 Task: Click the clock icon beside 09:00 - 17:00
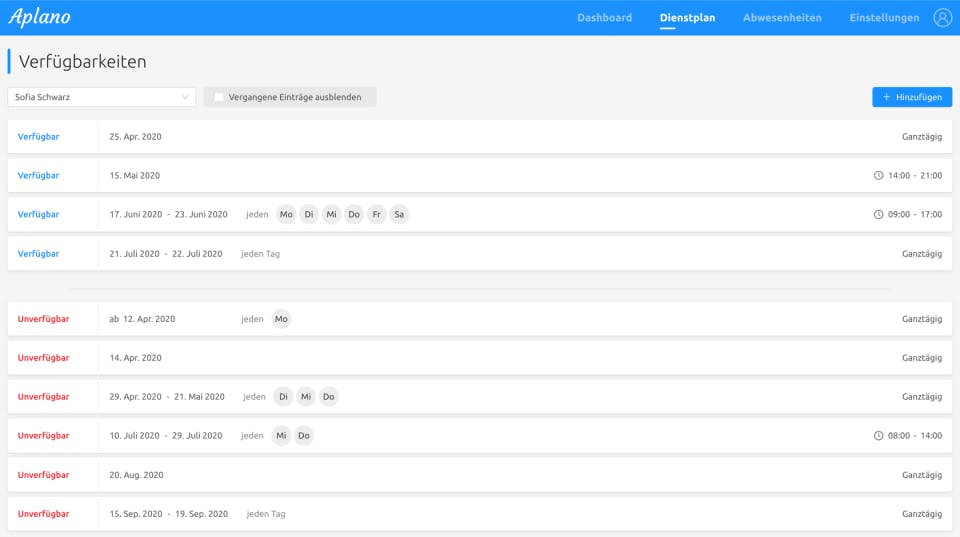[x=878, y=214]
